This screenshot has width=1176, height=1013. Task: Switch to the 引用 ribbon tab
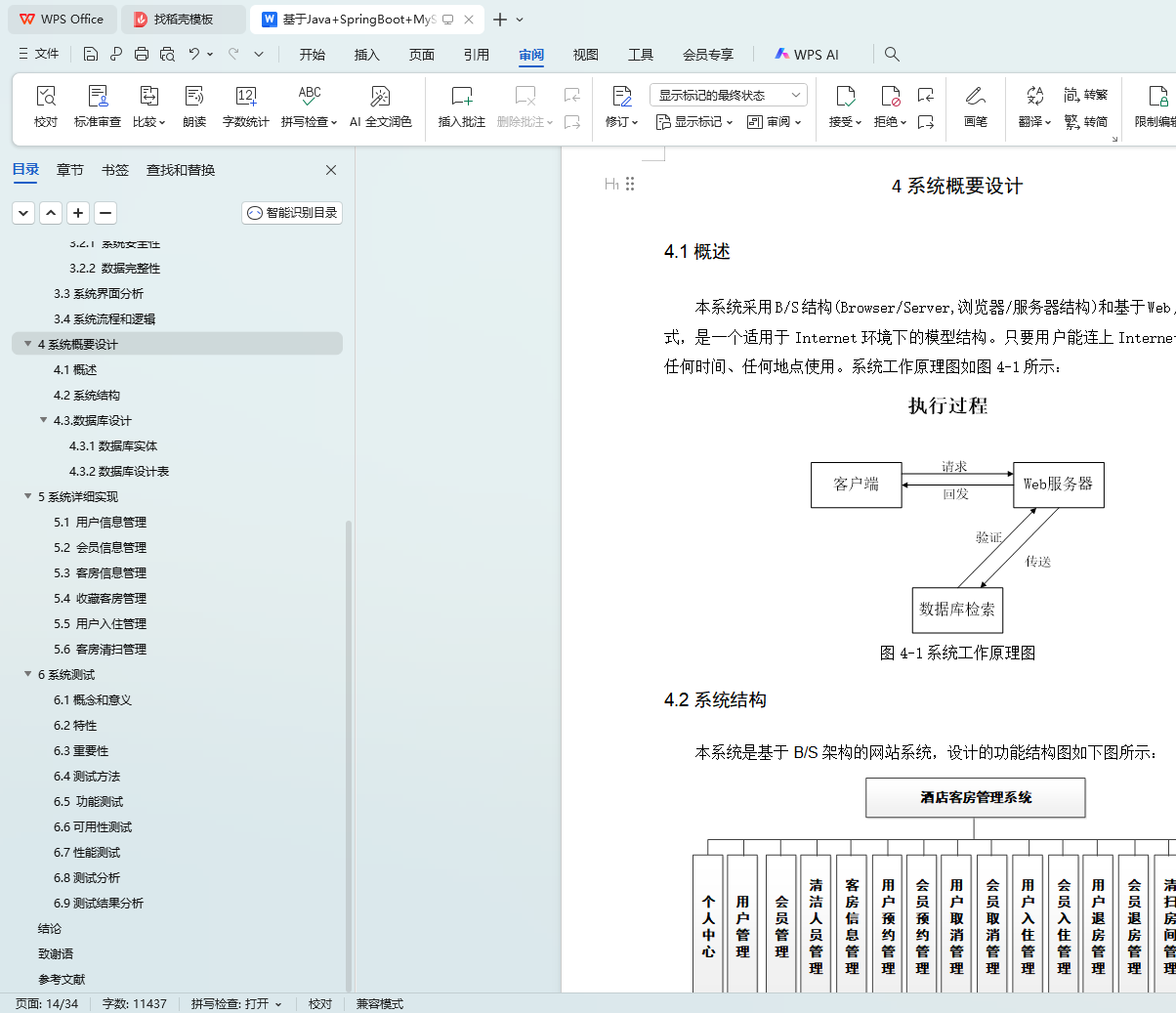[477, 55]
